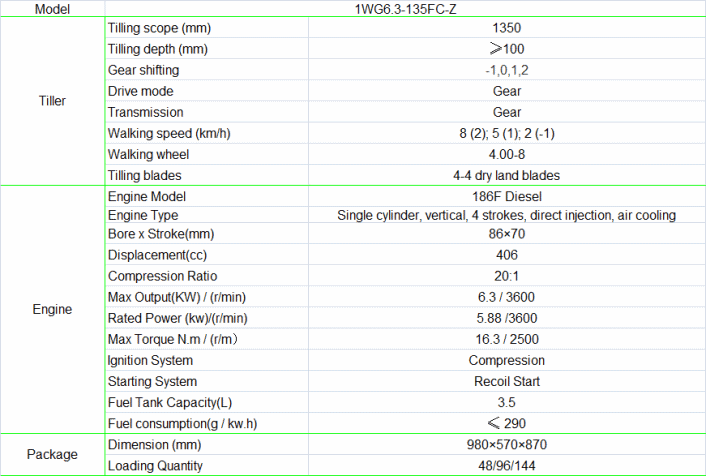Select the Compression Ratio value 20:1

[x=506, y=276]
